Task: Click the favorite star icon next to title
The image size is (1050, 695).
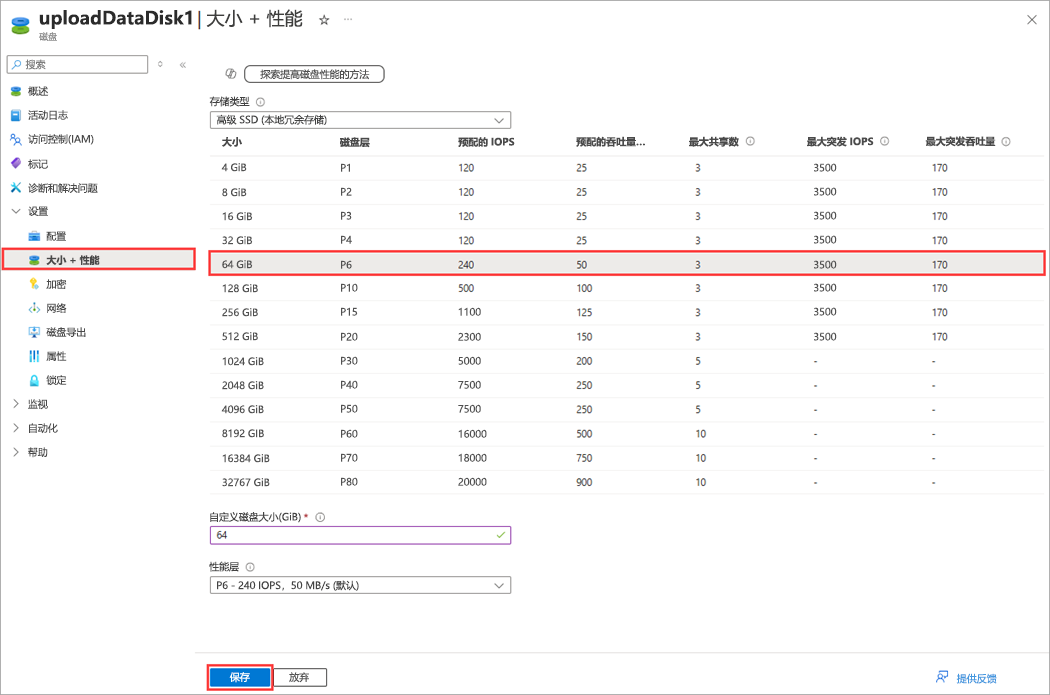Action: click(324, 20)
